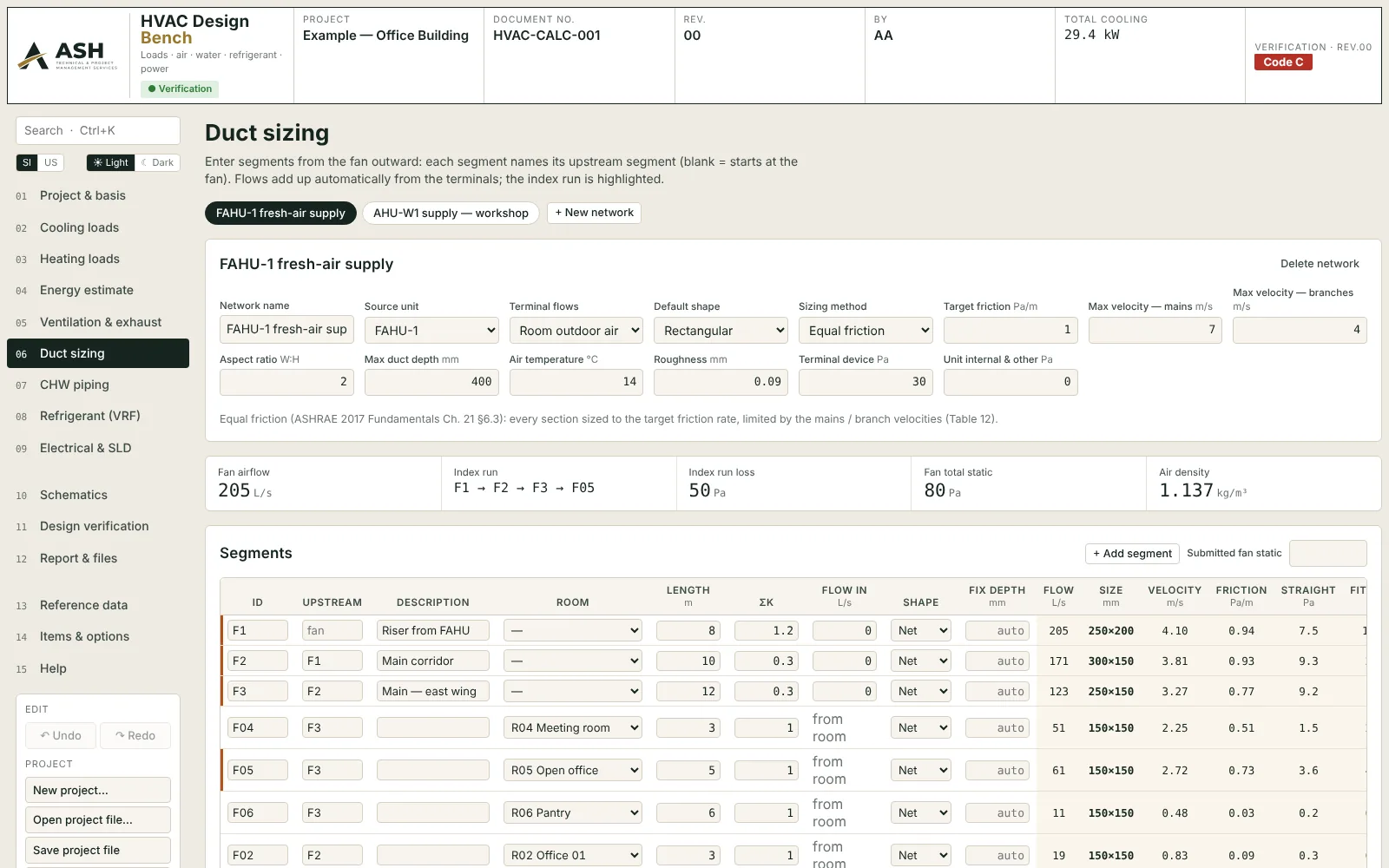Open Cooling loads section
The image size is (1389, 868).
coord(98,227)
